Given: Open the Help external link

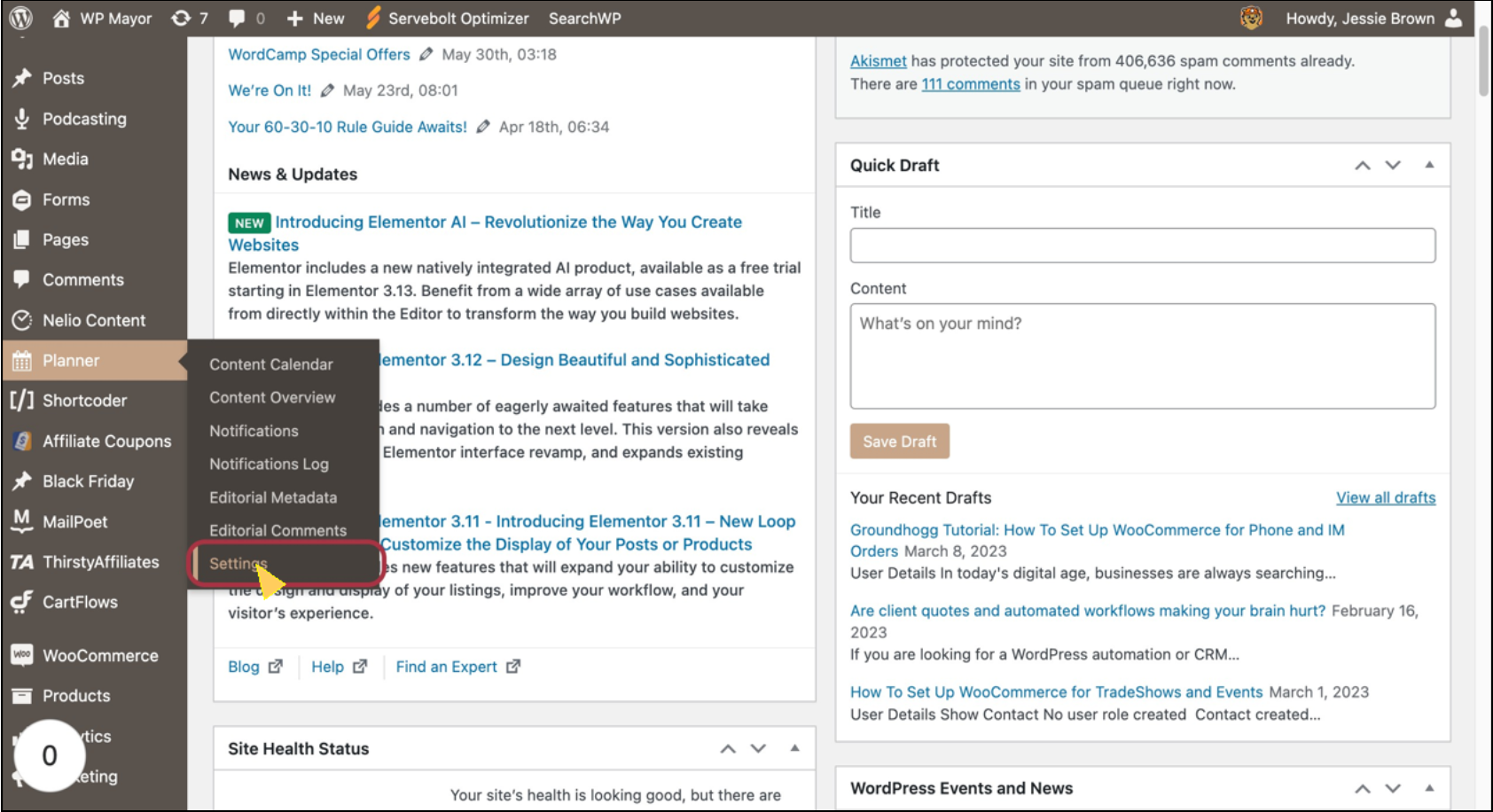Looking at the screenshot, I should click(339, 667).
